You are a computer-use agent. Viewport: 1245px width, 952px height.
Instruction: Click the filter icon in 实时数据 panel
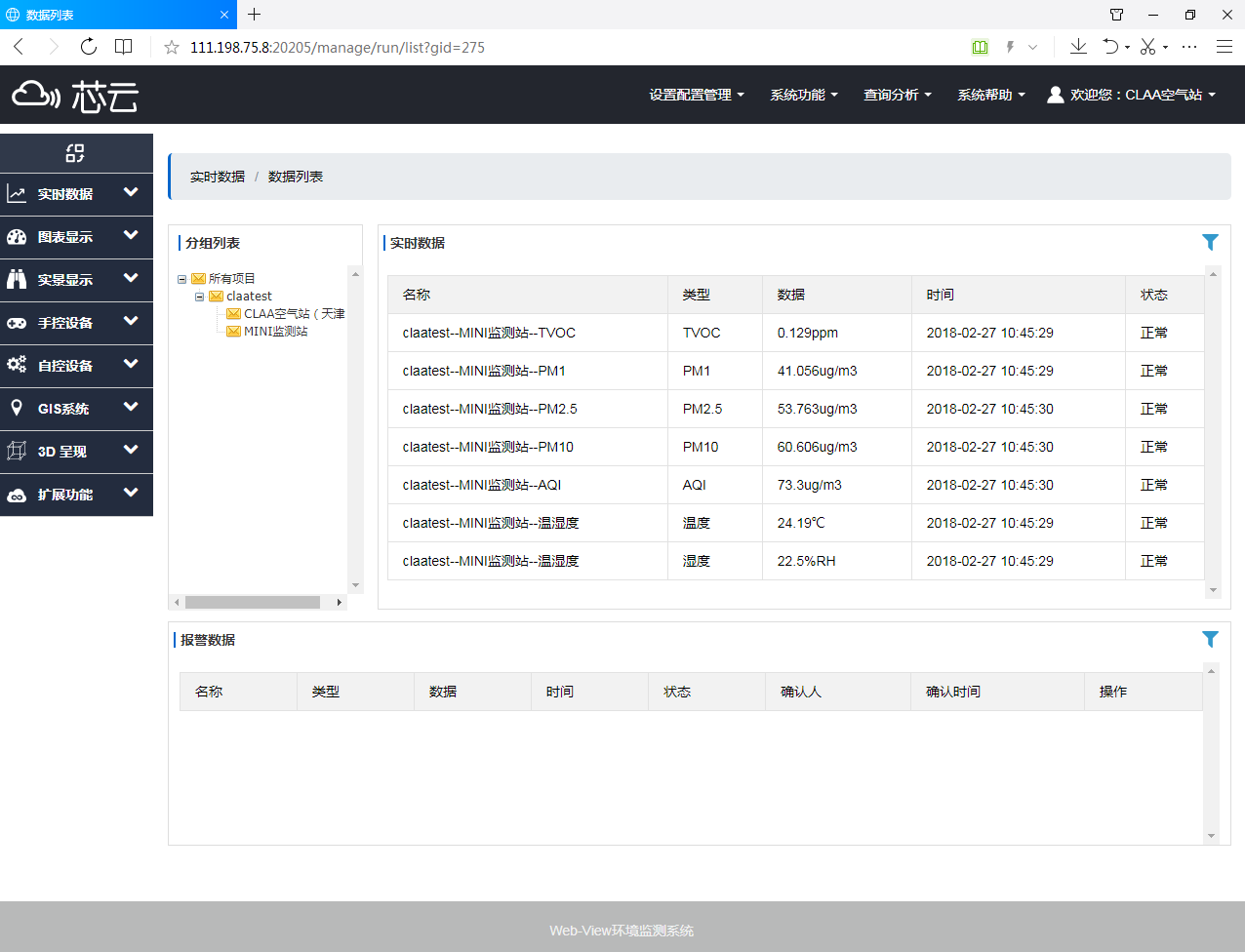1210,242
